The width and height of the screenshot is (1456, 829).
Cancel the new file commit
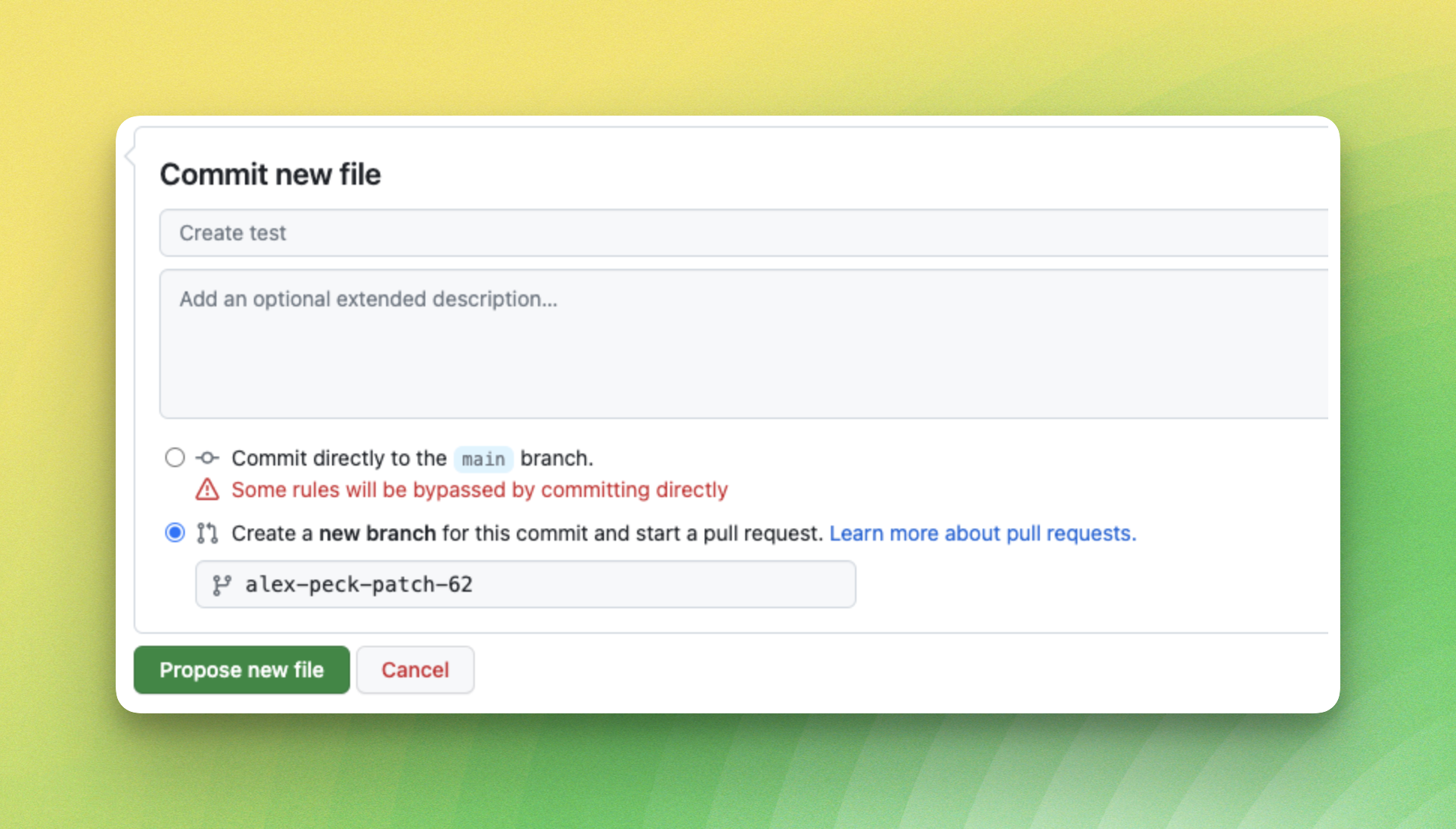[x=415, y=670]
